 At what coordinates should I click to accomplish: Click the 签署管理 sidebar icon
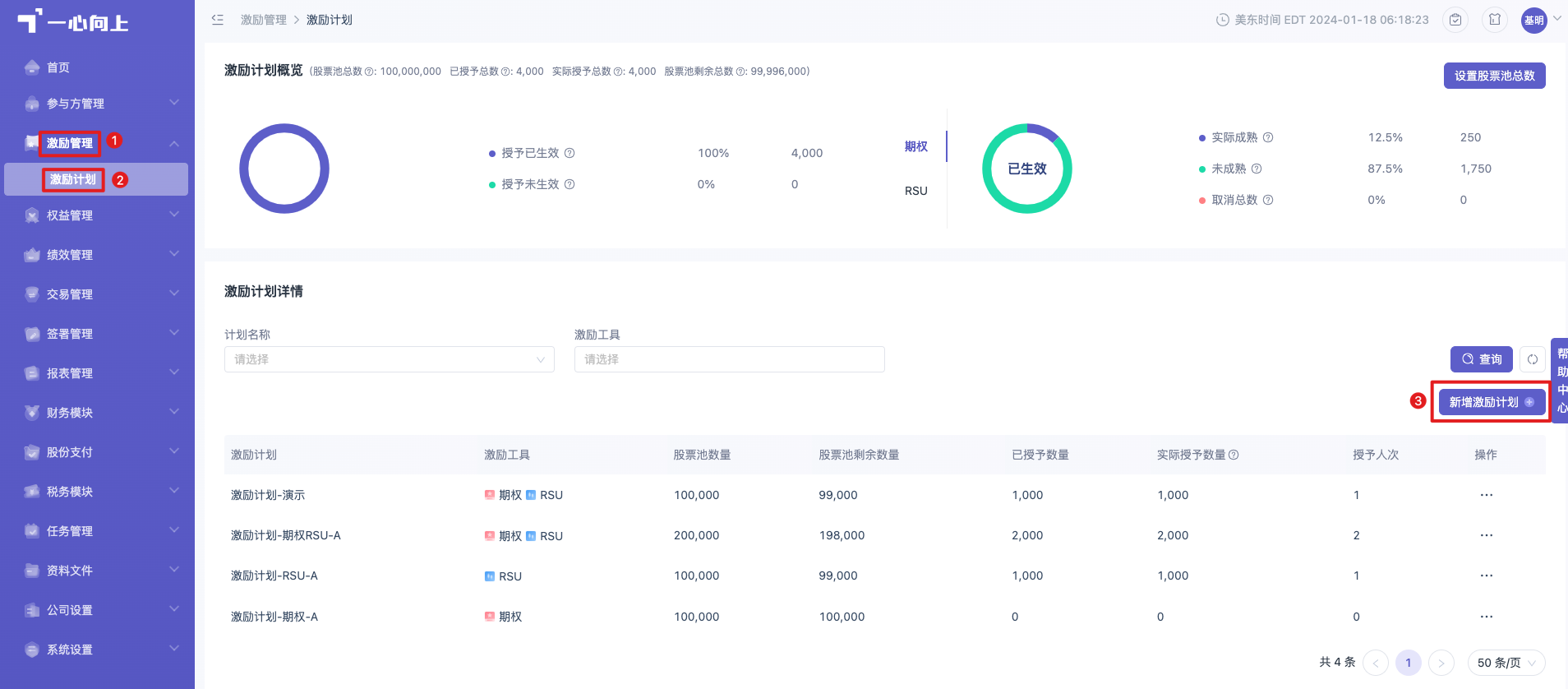coord(32,334)
